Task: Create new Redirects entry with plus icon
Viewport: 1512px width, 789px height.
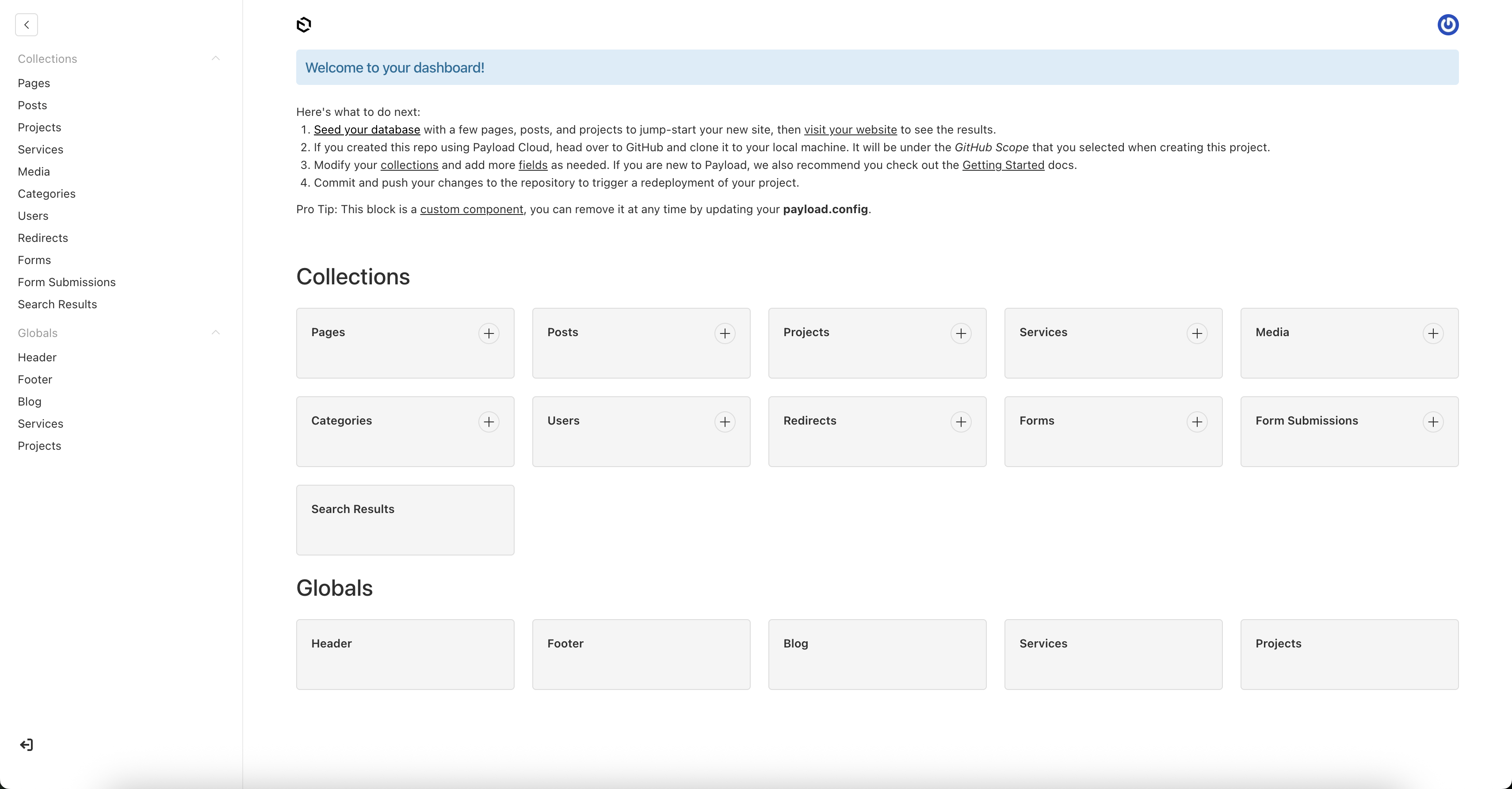Action: click(x=960, y=421)
